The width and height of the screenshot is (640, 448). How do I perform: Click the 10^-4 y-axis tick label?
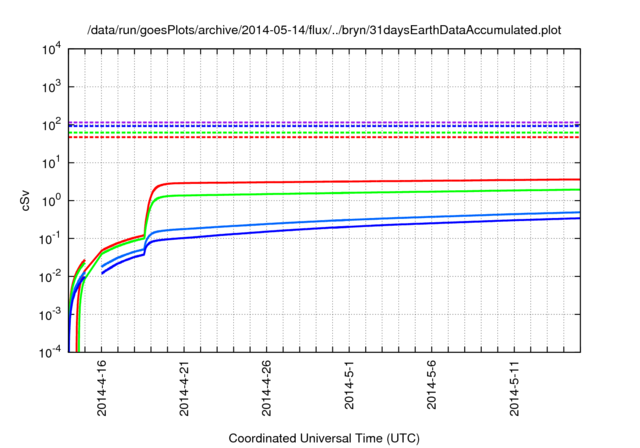[x=51, y=352]
